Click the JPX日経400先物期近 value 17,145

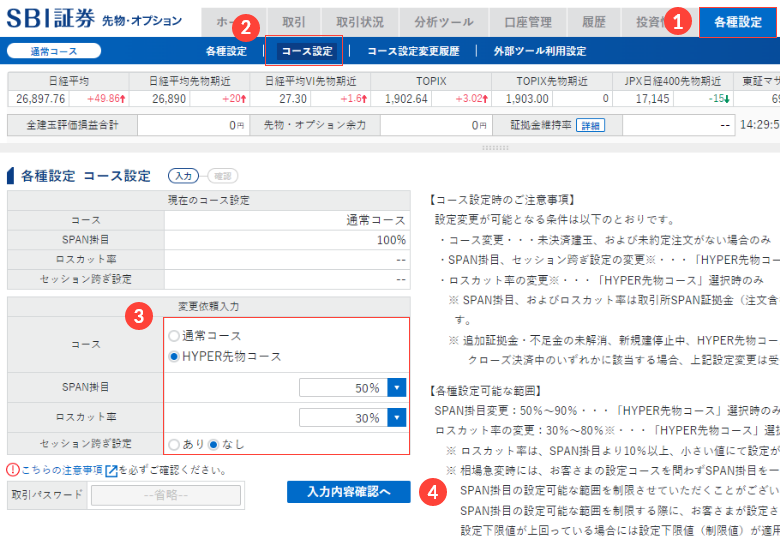(652, 99)
